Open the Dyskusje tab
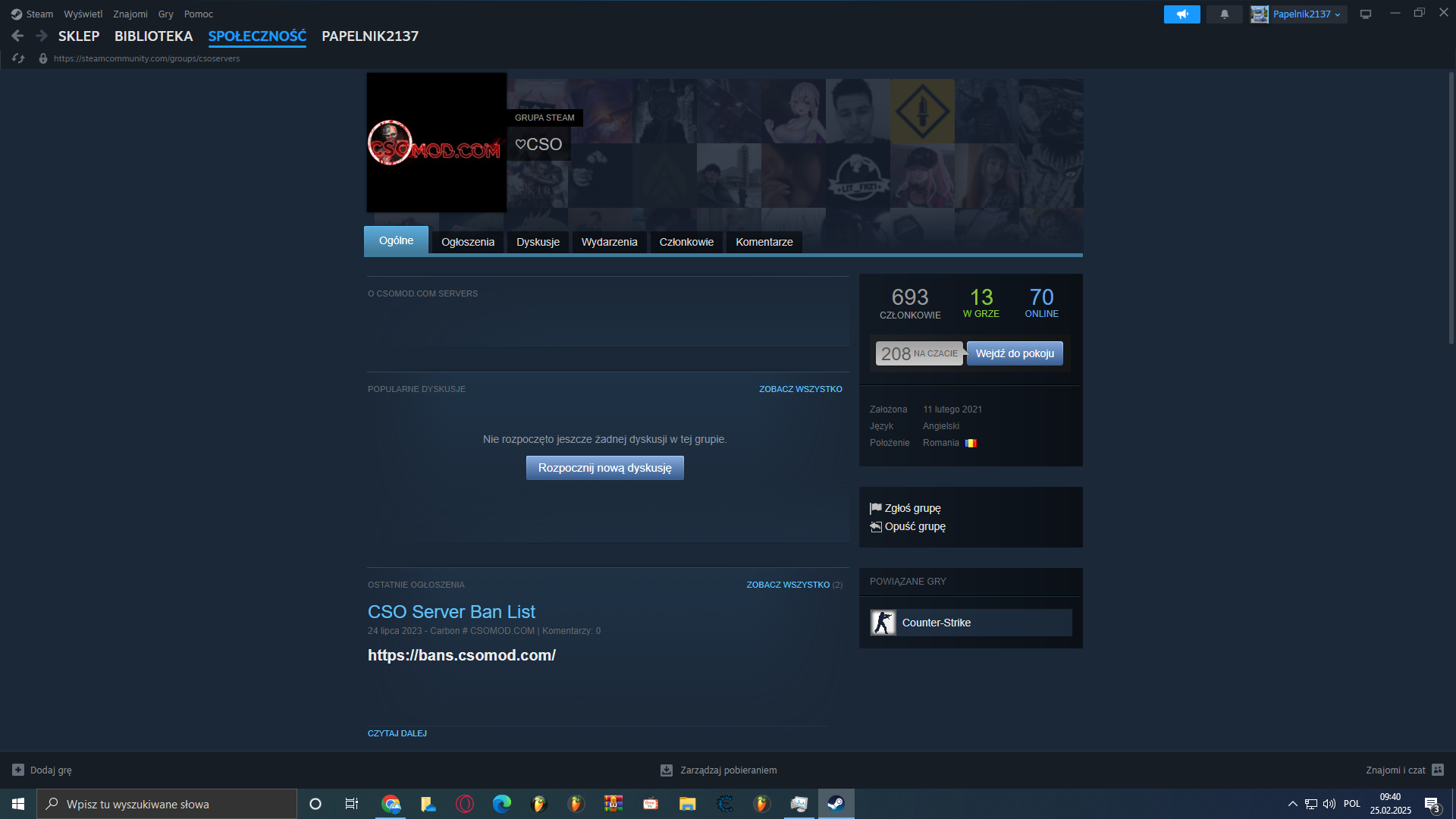 click(x=538, y=242)
